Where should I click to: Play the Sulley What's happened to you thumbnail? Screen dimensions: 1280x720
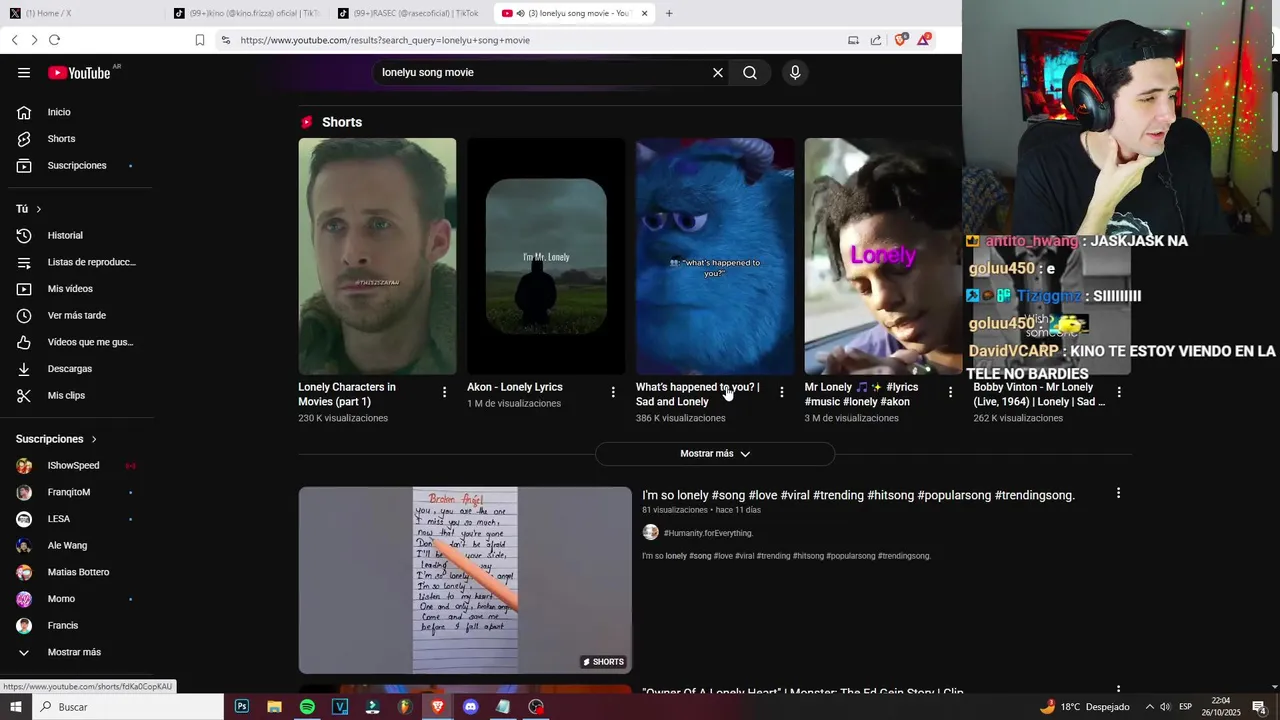point(715,256)
